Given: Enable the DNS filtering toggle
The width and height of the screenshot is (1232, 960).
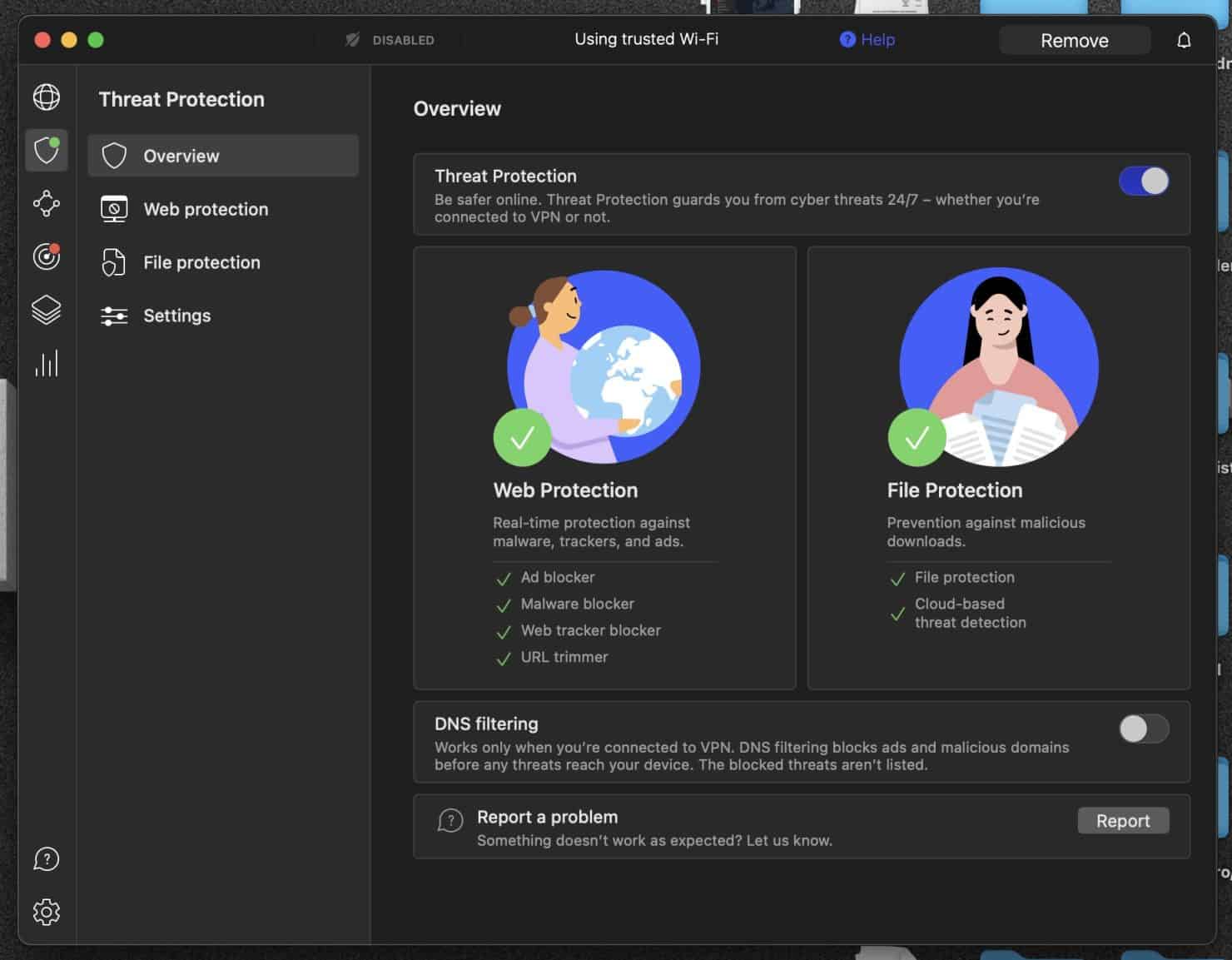Looking at the screenshot, I should 1144,729.
